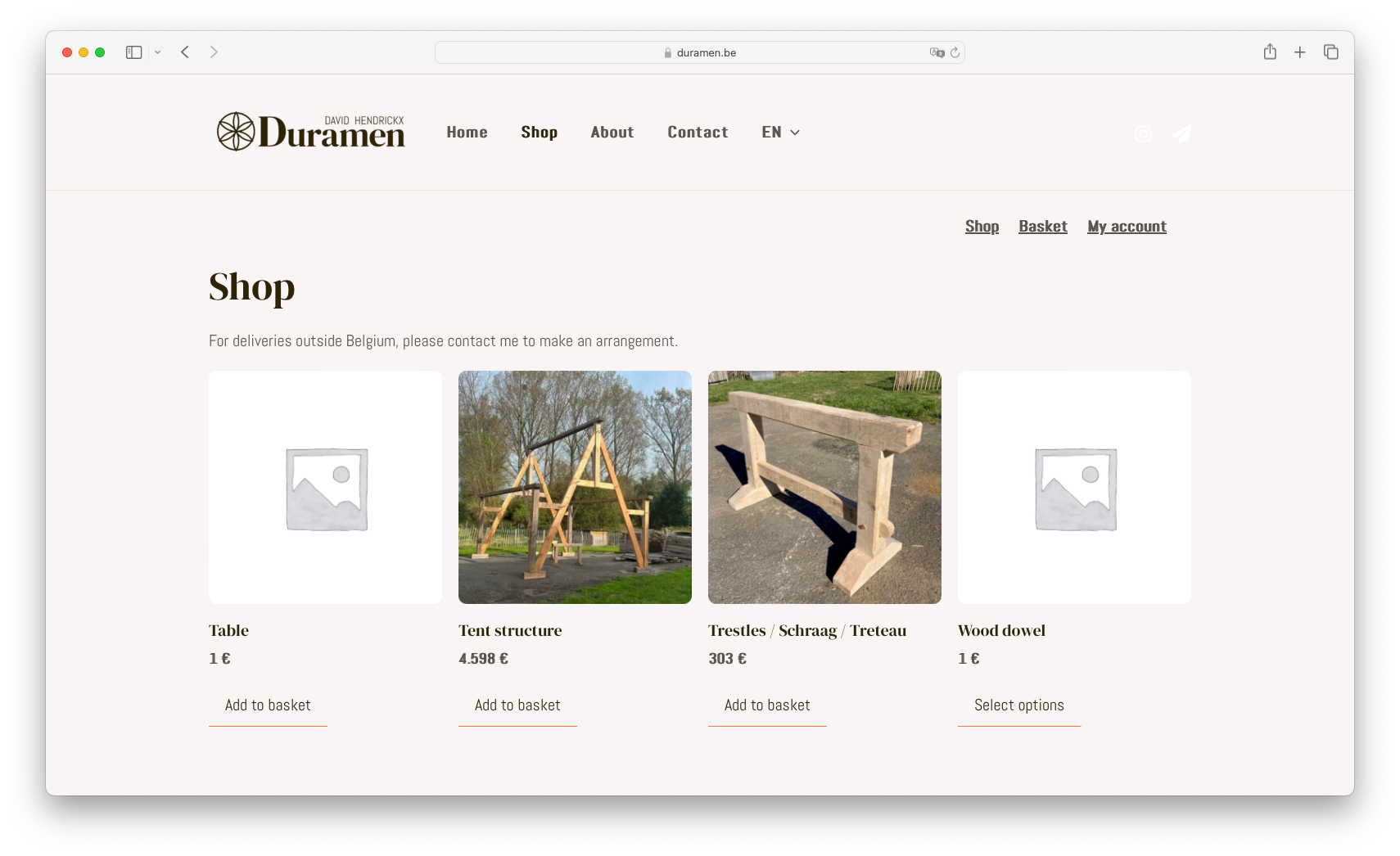1400x856 pixels.
Task: Open the Home menu item
Action: point(467,132)
